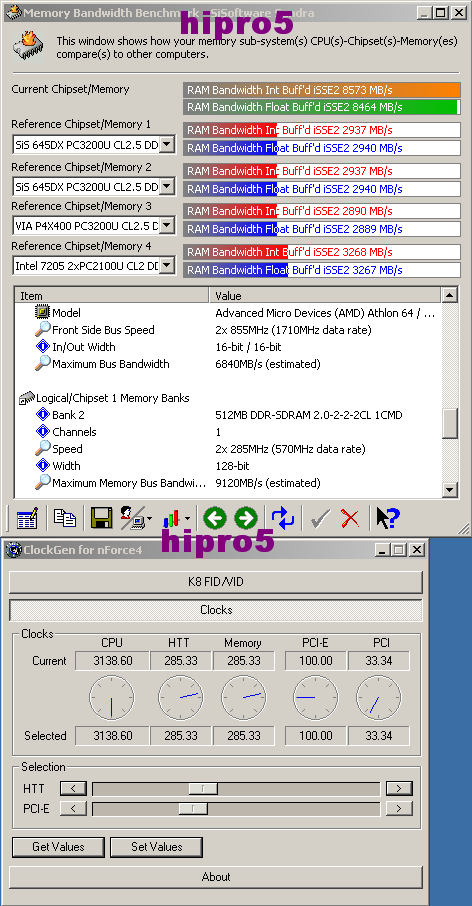Click the Get Values button
472x906 pixels.
pyautogui.click(x=58, y=846)
